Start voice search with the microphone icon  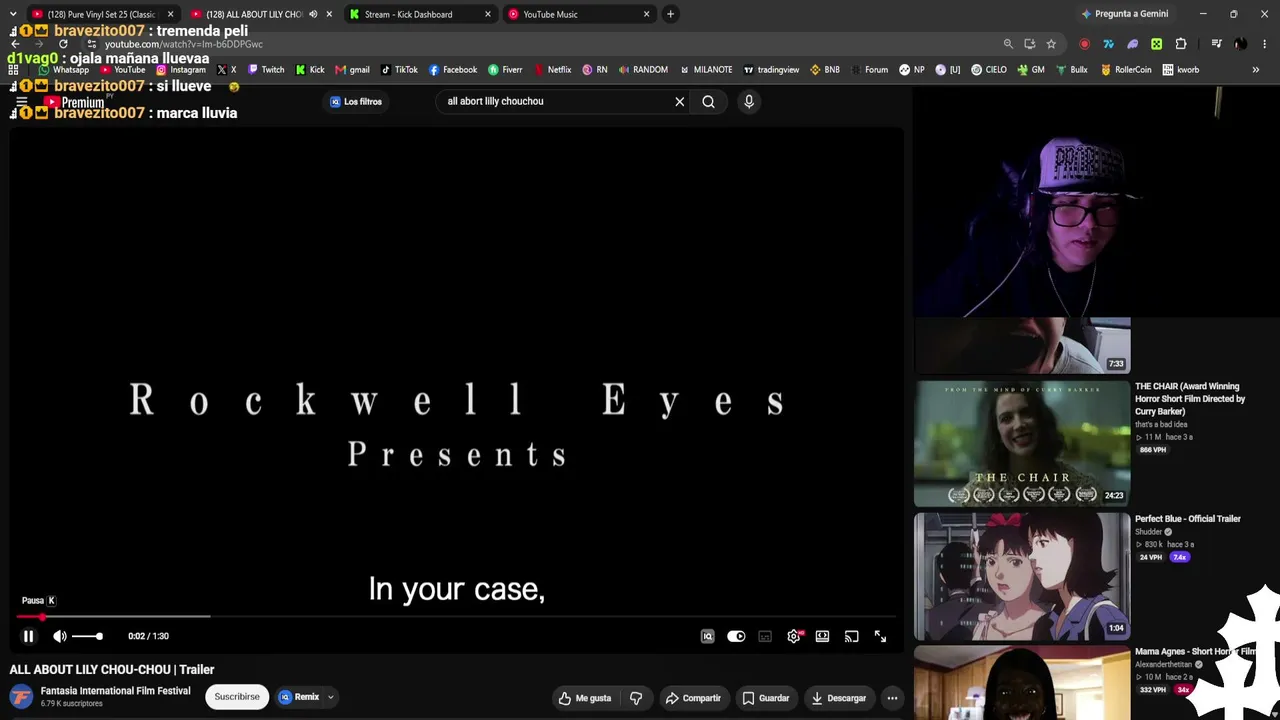pos(748,101)
